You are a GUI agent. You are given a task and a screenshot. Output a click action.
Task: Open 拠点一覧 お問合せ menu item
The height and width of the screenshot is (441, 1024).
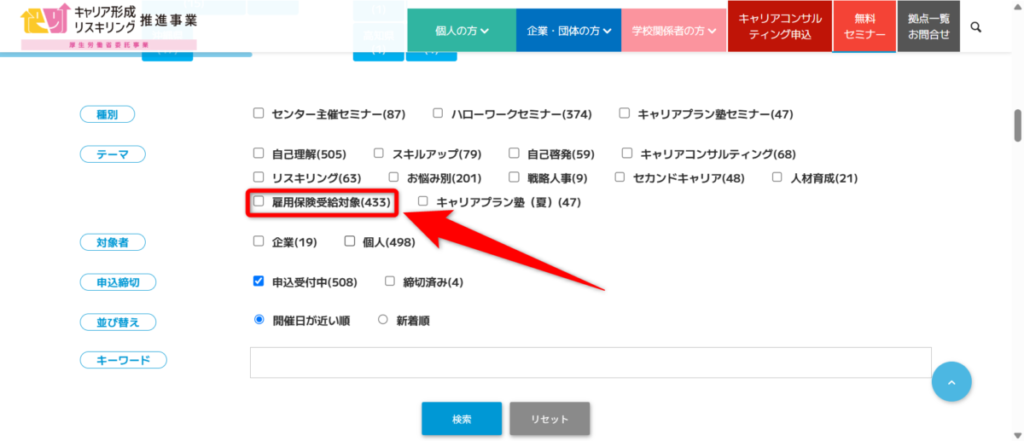(929, 27)
